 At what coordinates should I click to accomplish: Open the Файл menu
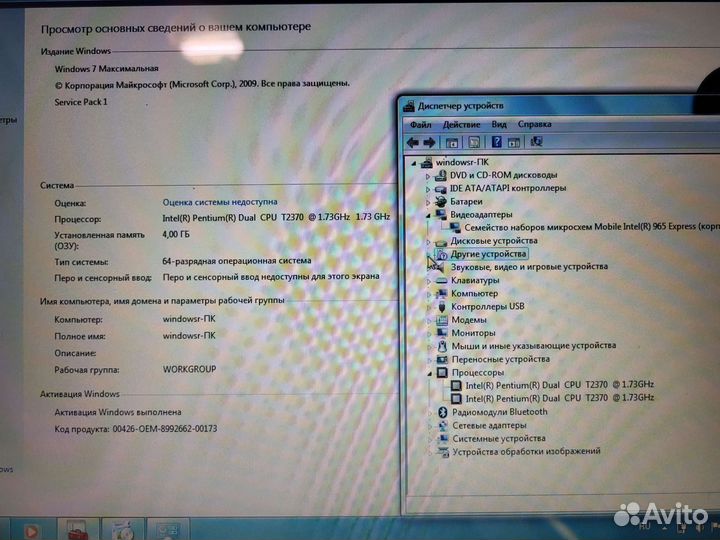point(420,125)
